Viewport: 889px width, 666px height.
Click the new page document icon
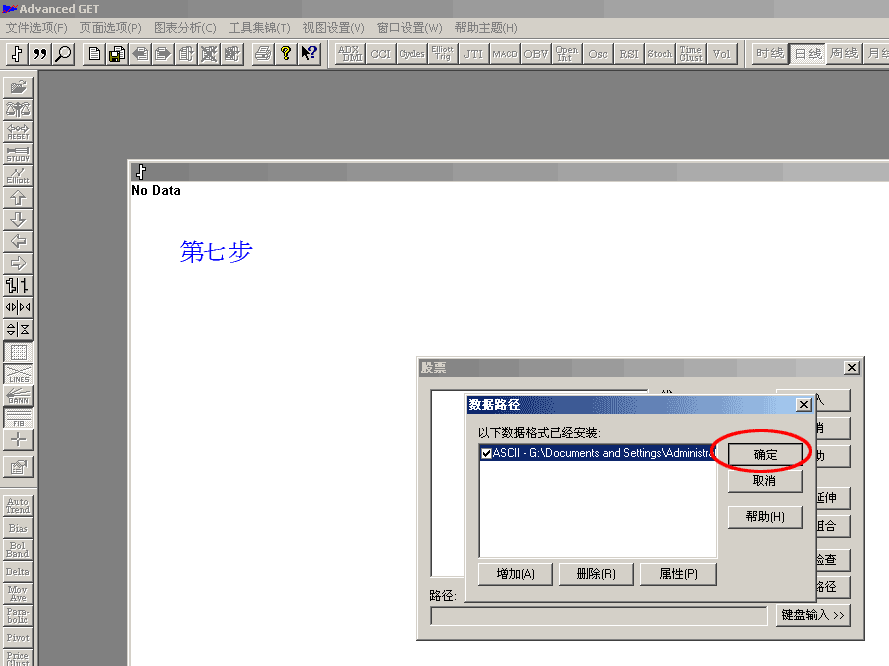click(94, 54)
